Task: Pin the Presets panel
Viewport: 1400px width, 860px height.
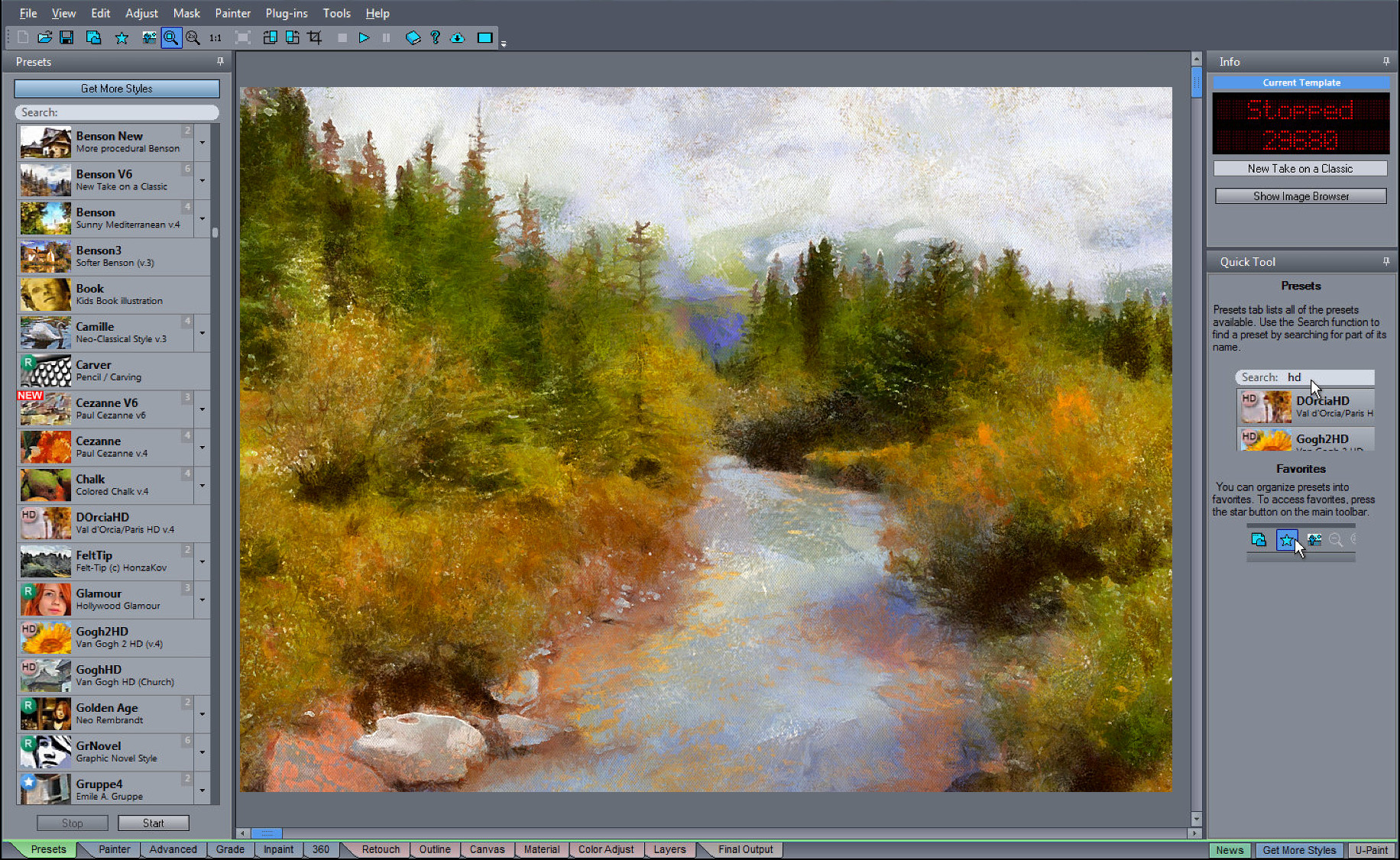Action: click(x=220, y=61)
